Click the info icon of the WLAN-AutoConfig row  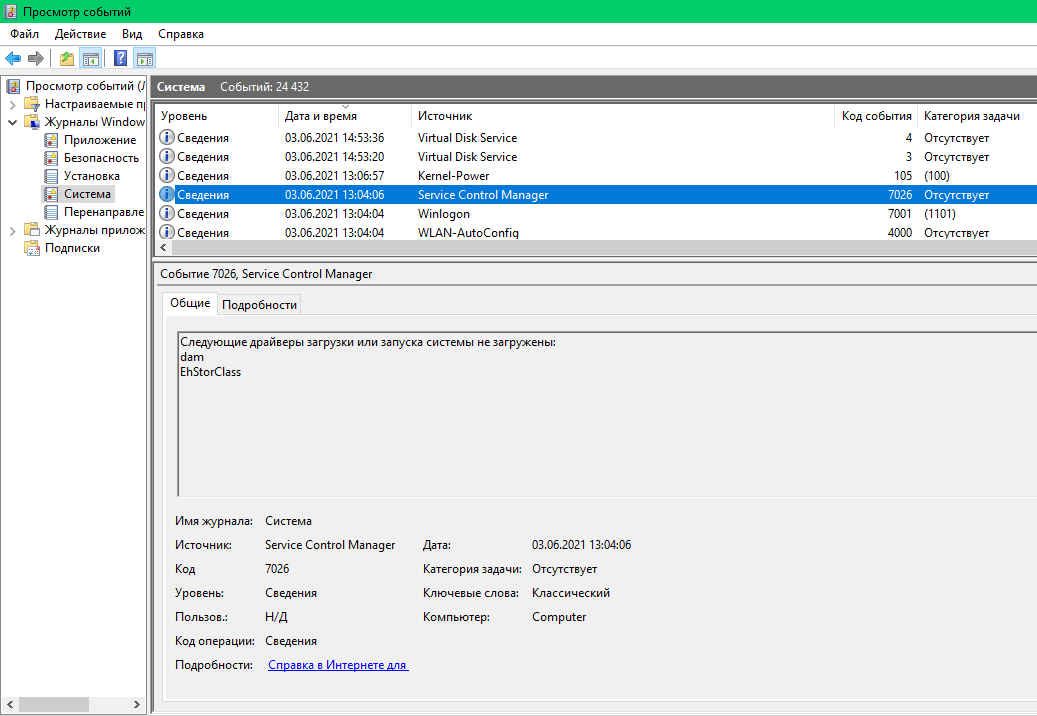coord(167,232)
